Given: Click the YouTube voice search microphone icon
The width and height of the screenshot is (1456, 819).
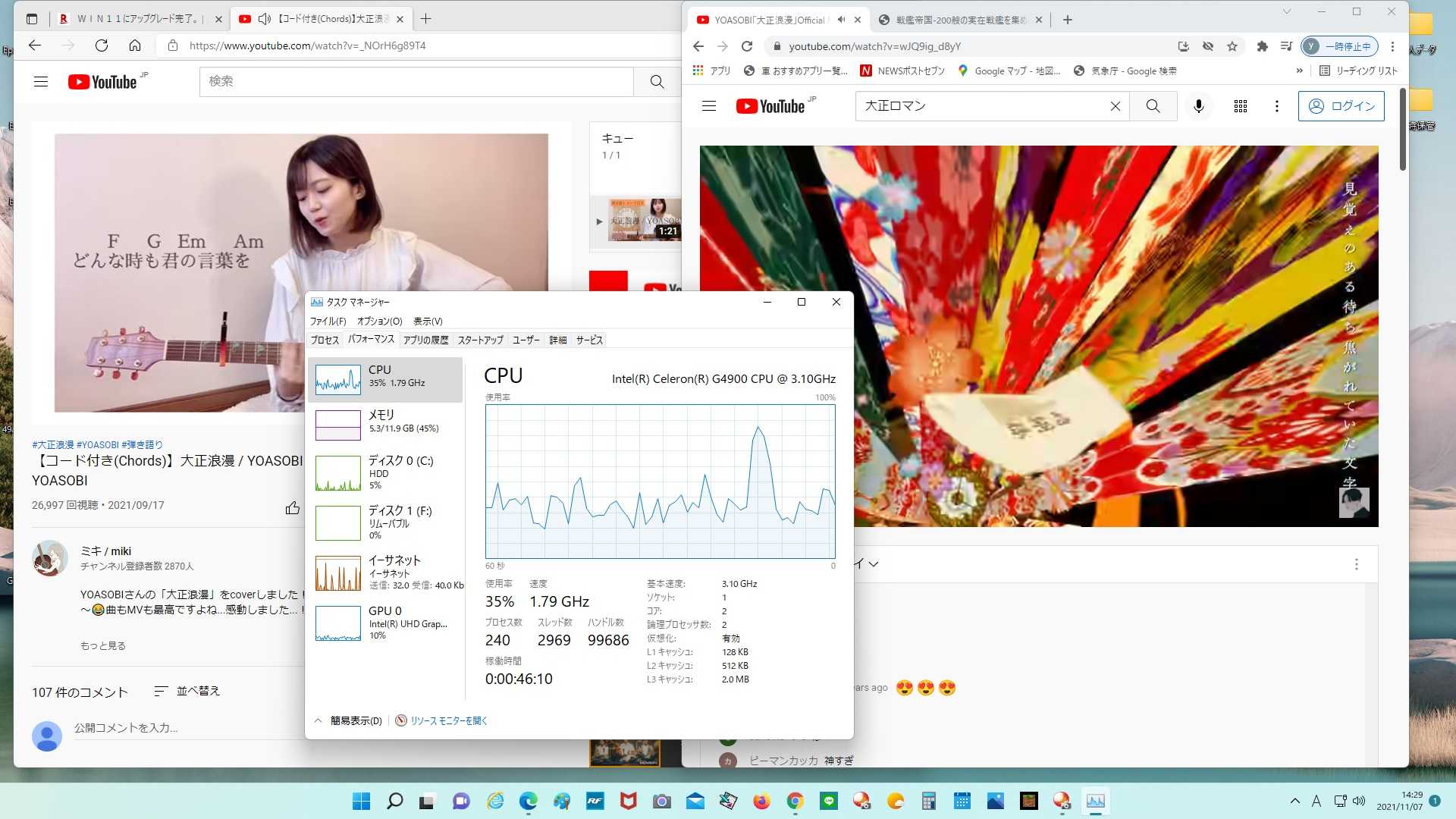Looking at the screenshot, I should (x=1198, y=106).
